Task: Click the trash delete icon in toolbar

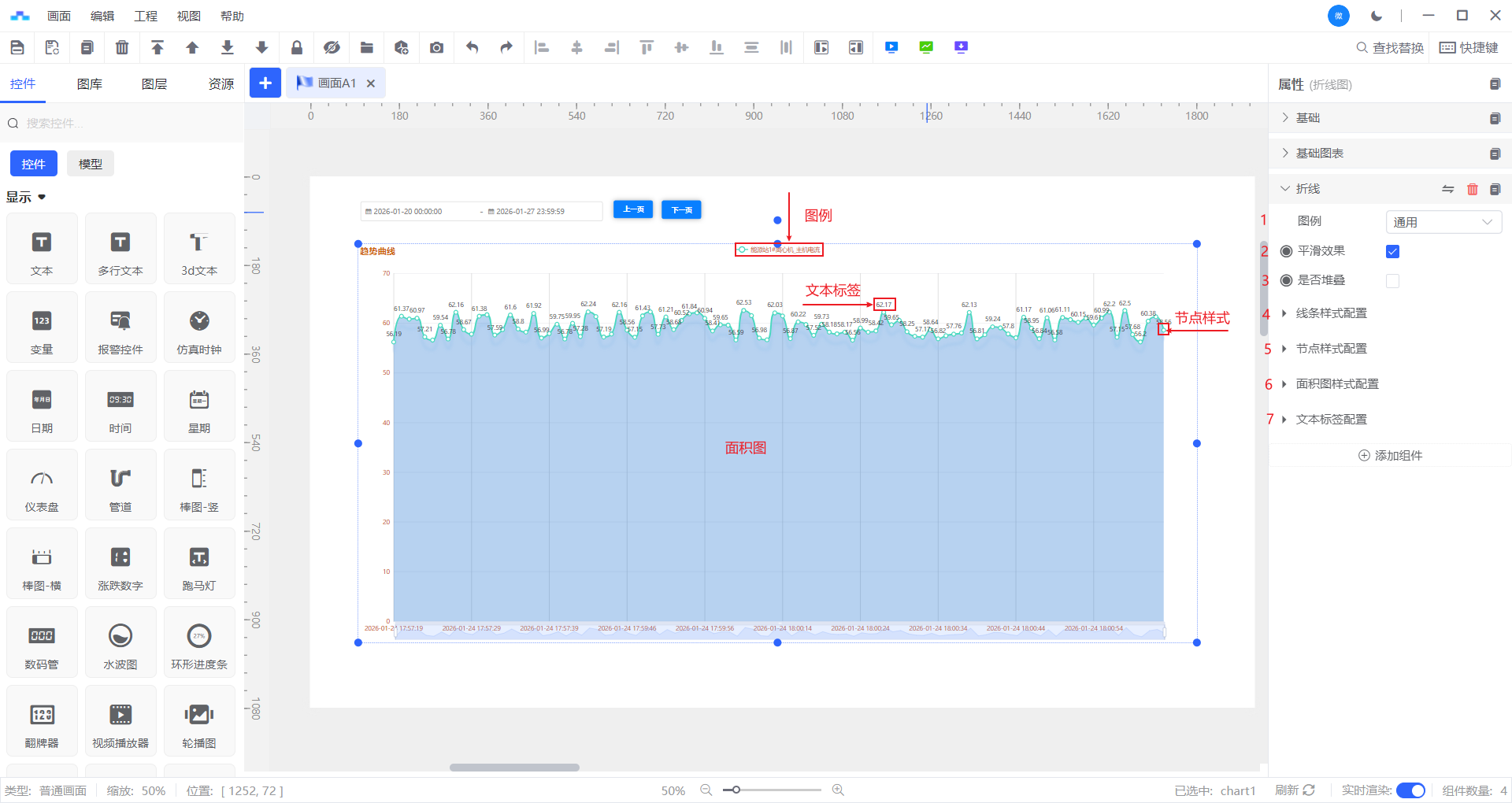Action: [x=122, y=48]
